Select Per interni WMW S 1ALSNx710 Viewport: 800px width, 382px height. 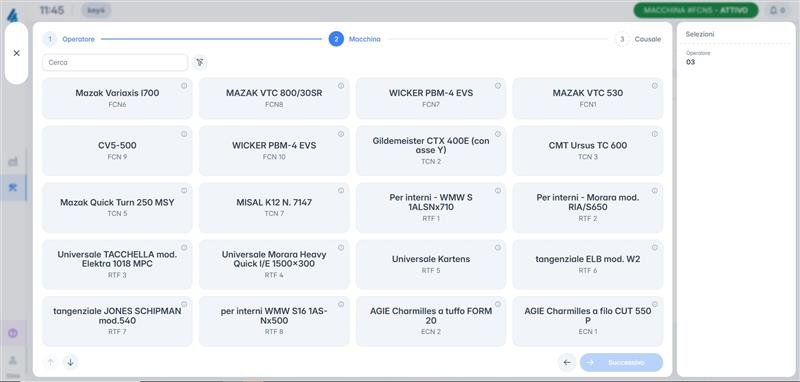431,208
